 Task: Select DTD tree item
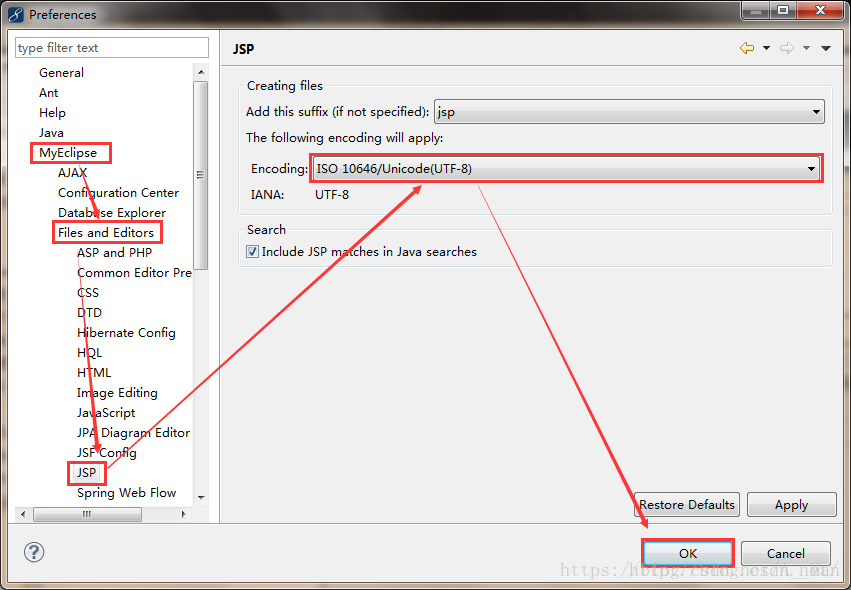tap(89, 313)
